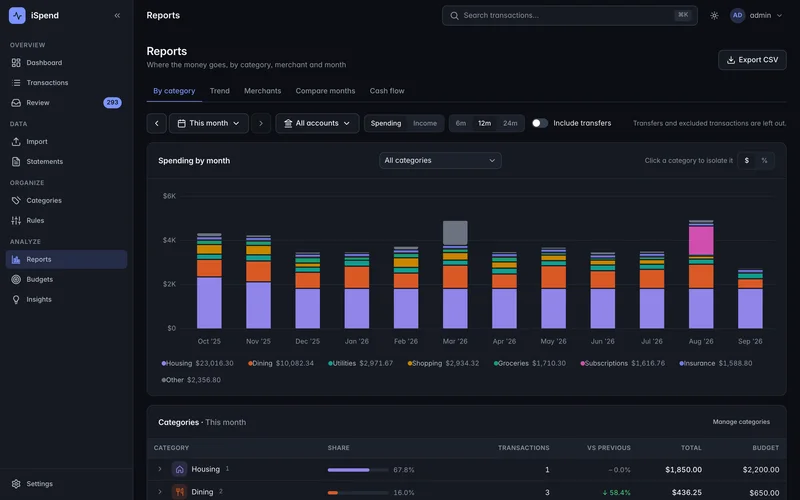800x500 pixels.
Task: Isolate Shopping in the chart legend
Action: [x=443, y=363]
